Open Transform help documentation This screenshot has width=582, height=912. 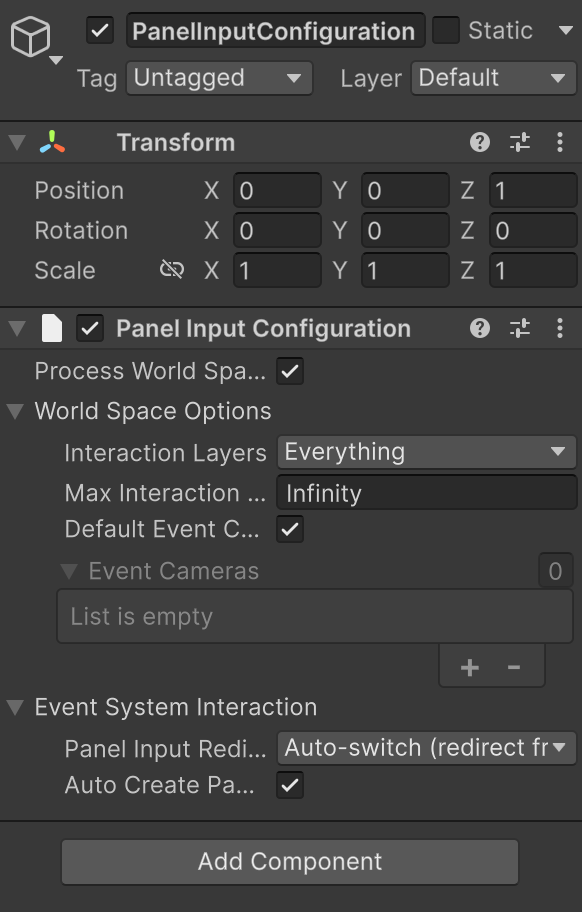(x=479, y=141)
